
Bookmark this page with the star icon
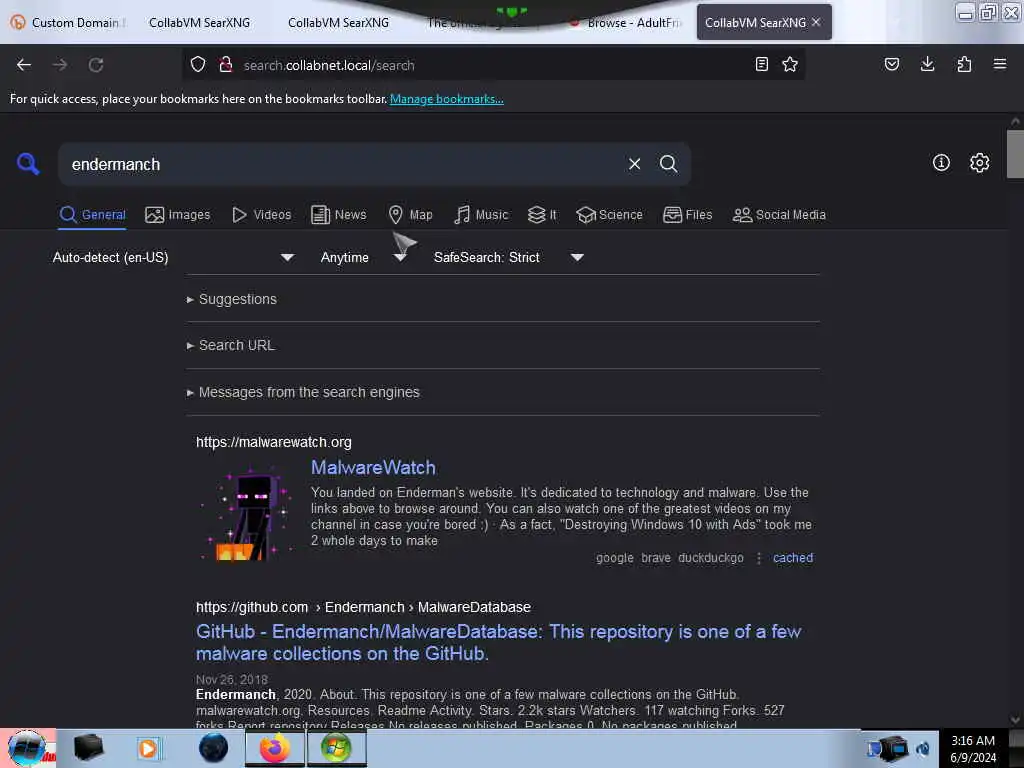[x=790, y=64]
